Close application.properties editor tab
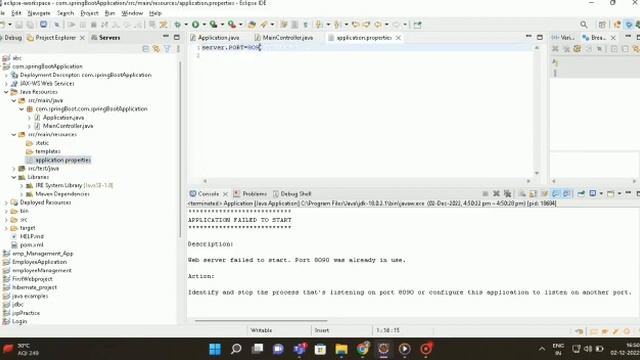This screenshot has height=360, width=640. coord(398,38)
